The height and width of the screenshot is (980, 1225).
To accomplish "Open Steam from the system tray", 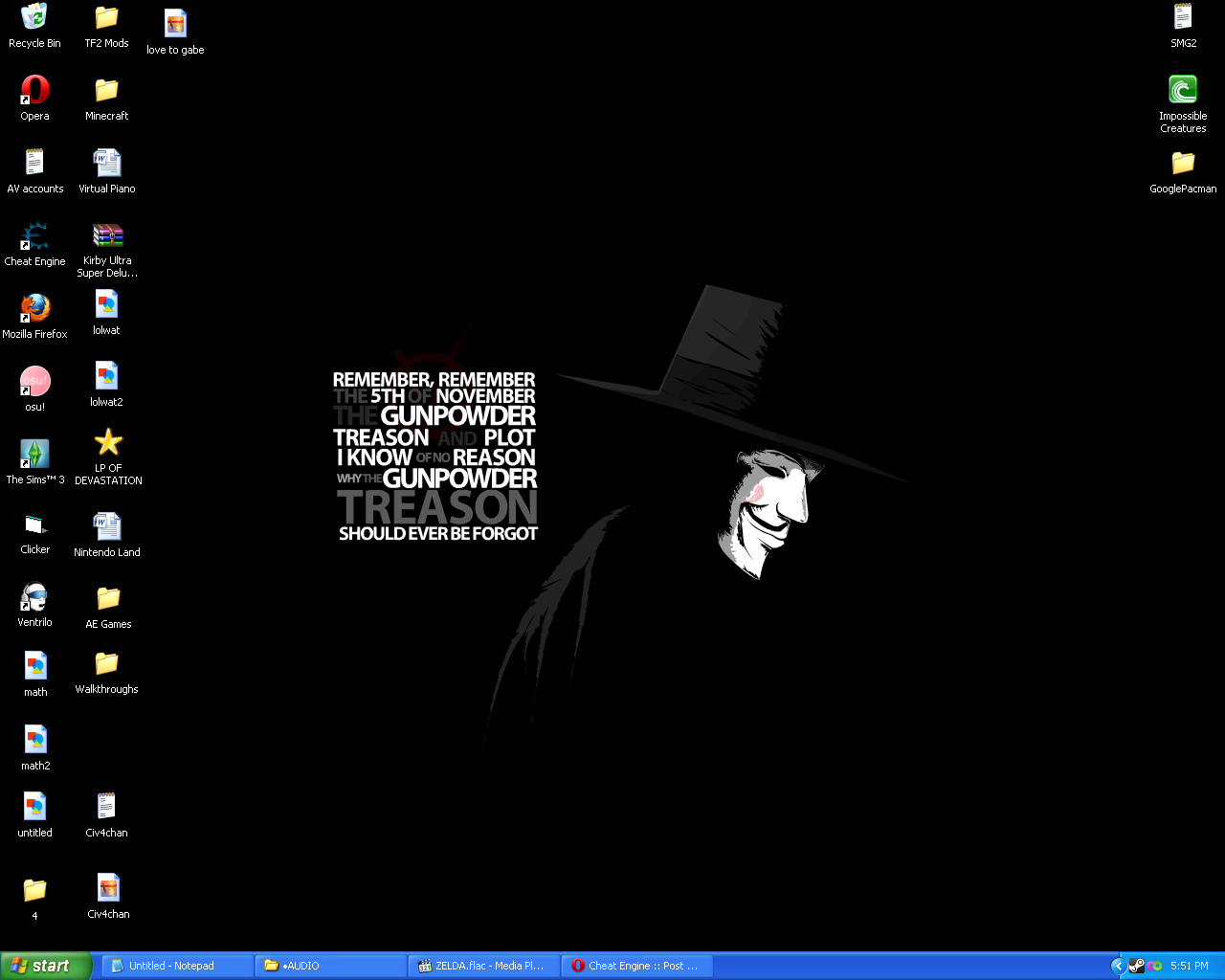I will coord(1137,966).
